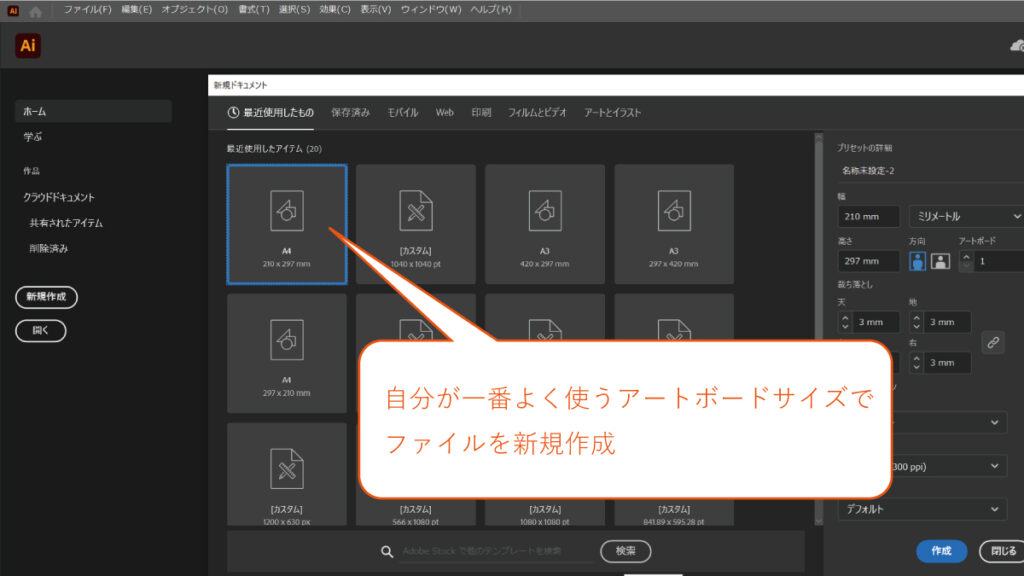Click the 閉じる button
The height and width of the screenshot is (576, 1024).
coord(1003,551)
